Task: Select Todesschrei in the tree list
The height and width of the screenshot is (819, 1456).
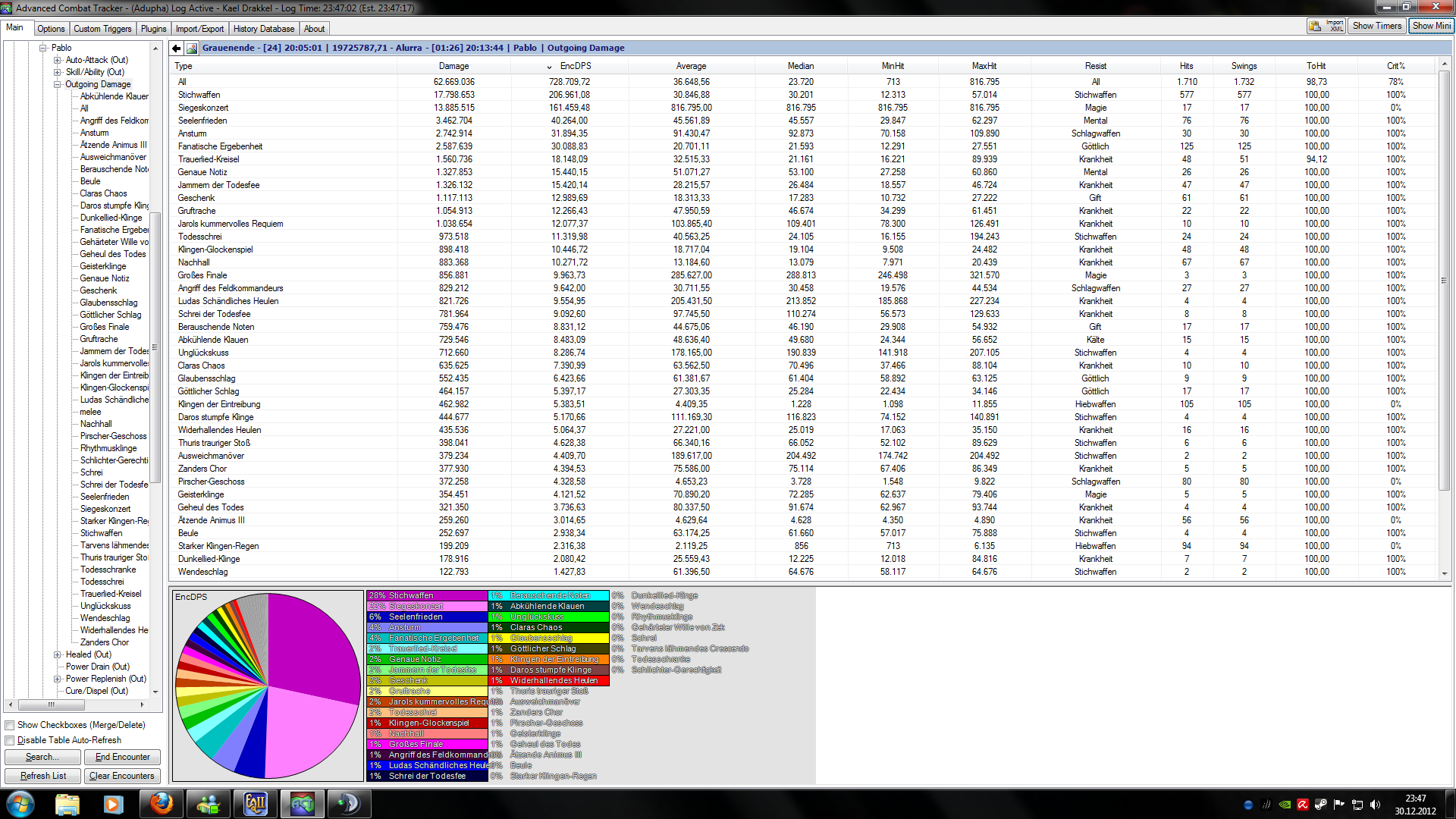Action: point(102,582)
